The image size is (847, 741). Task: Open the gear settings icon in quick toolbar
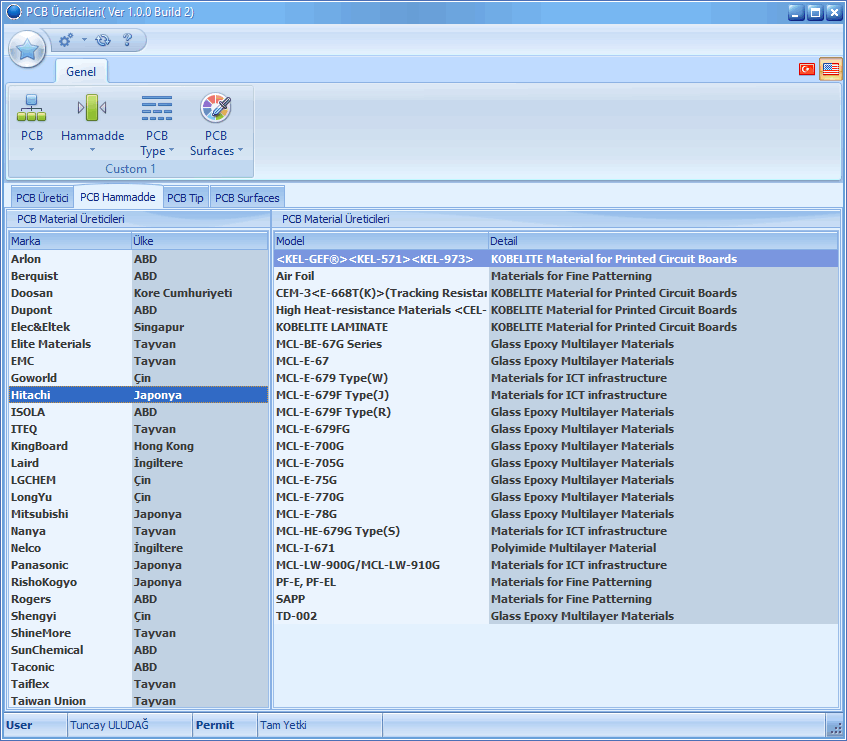66,40
